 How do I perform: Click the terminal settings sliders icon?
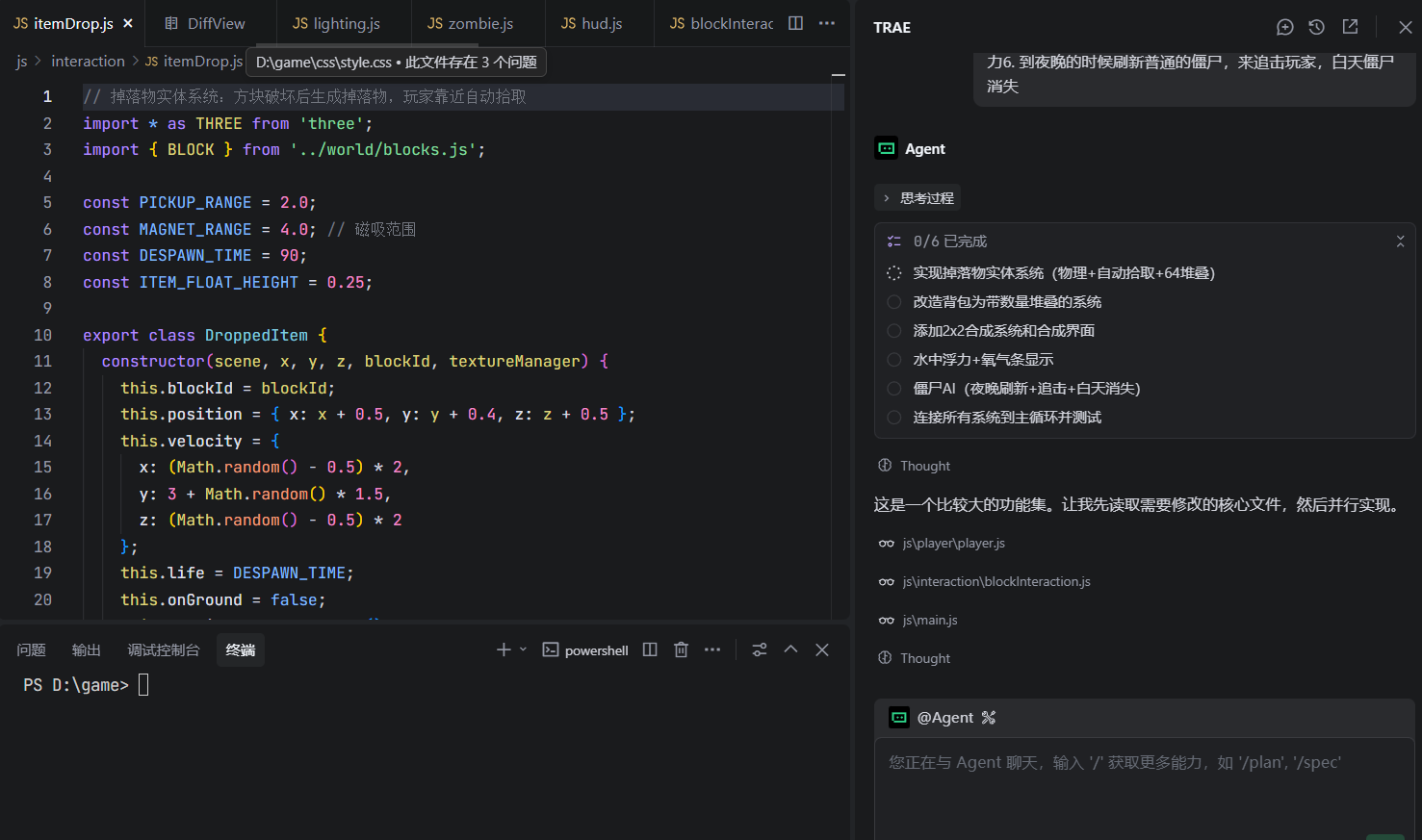[760, 650]
